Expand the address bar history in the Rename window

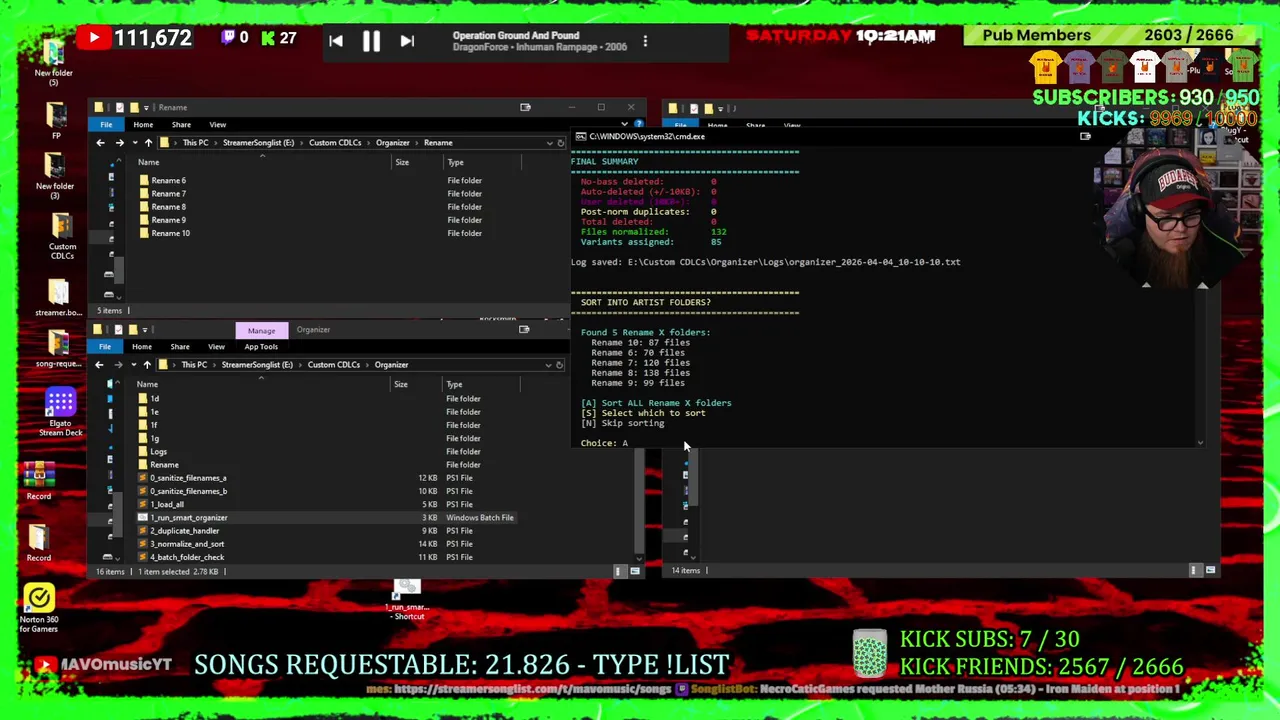548,143
